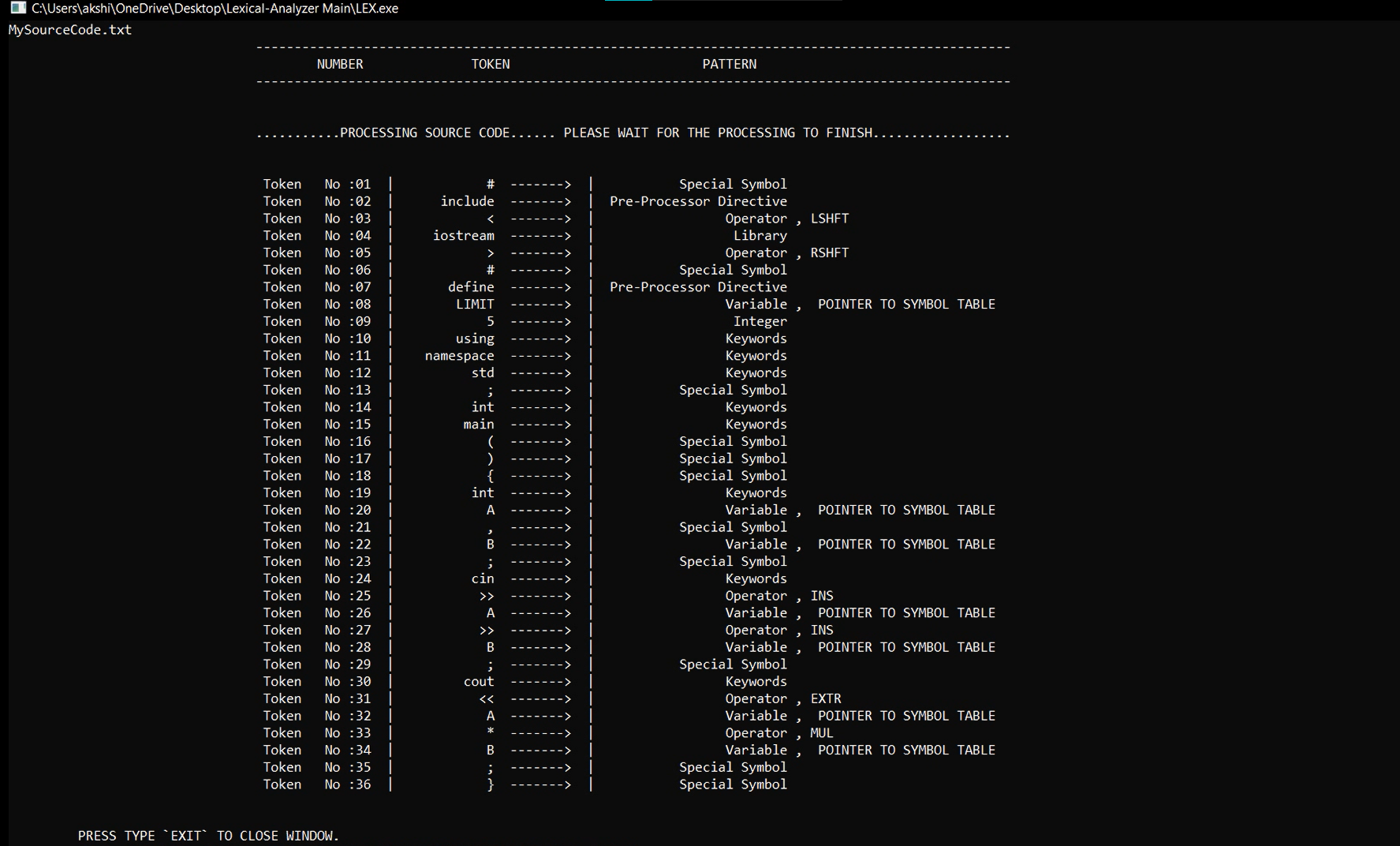
Task: Click the TOKEN column header
Action: tap(491, 64)
